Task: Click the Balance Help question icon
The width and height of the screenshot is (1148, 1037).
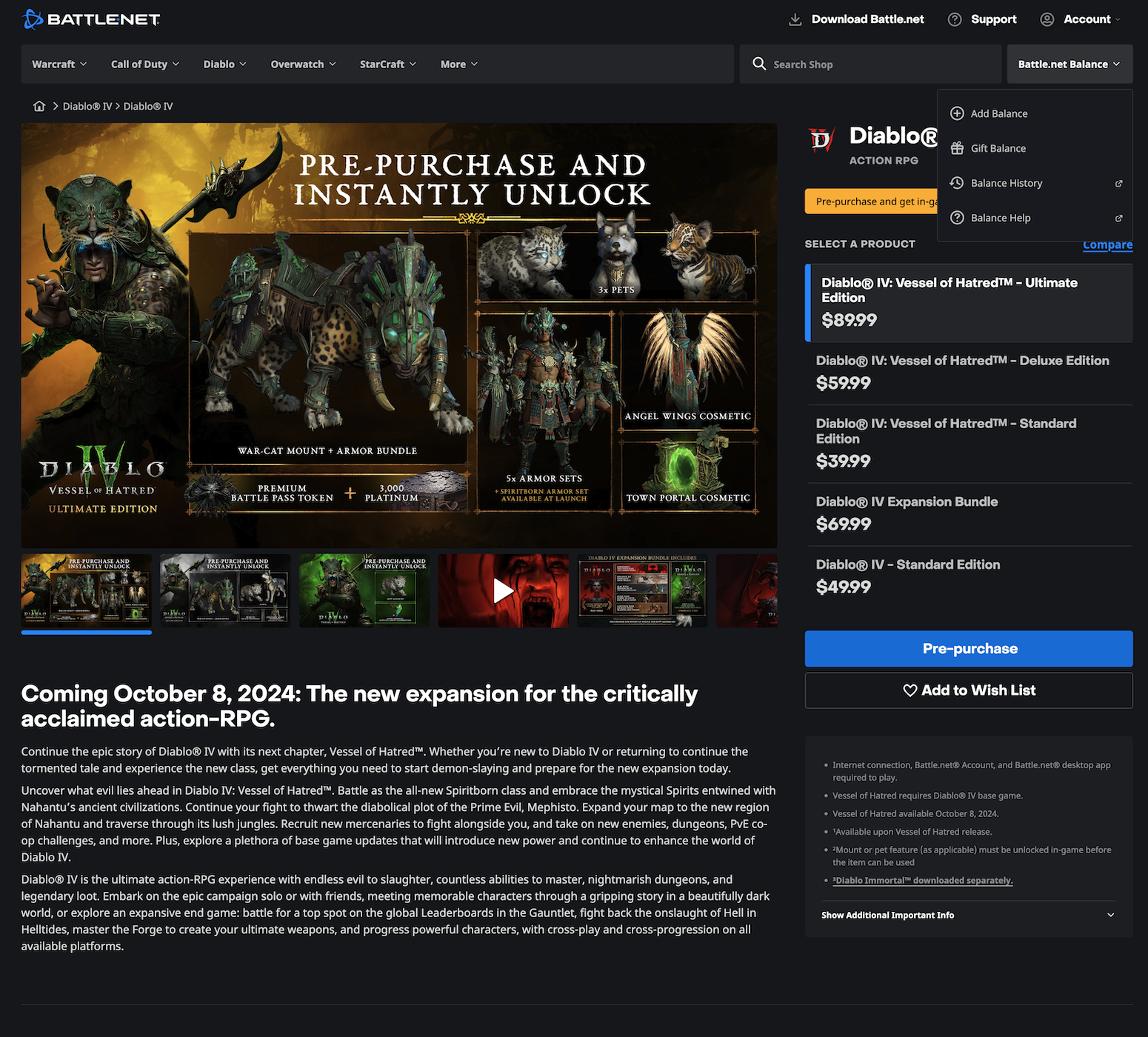Action: pos(957,218)
